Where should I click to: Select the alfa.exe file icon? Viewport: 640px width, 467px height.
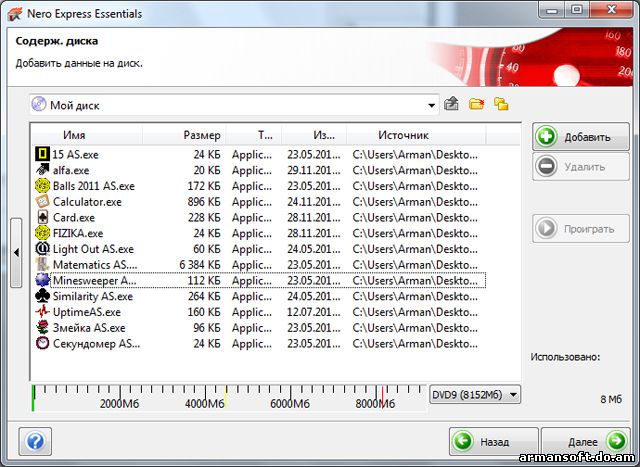pyautogui.click(x=42, y=170)
